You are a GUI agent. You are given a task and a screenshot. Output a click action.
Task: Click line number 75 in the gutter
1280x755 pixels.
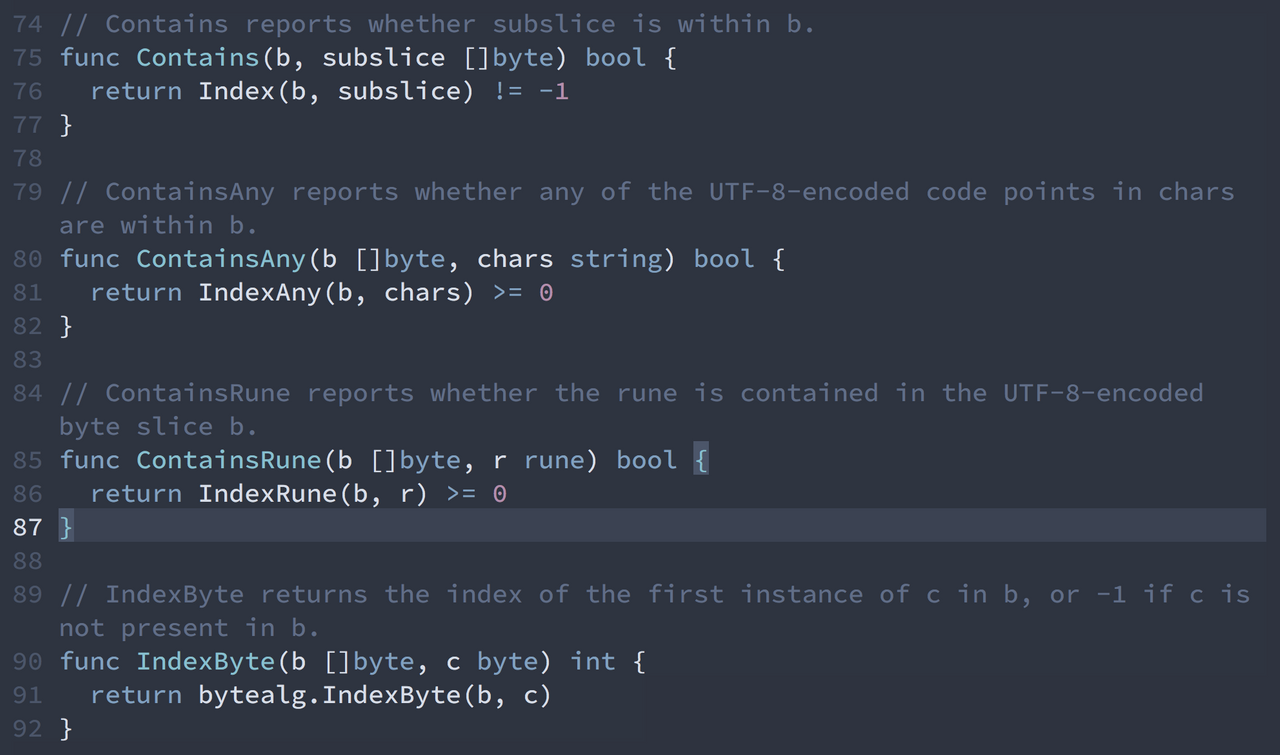[28, 58]
